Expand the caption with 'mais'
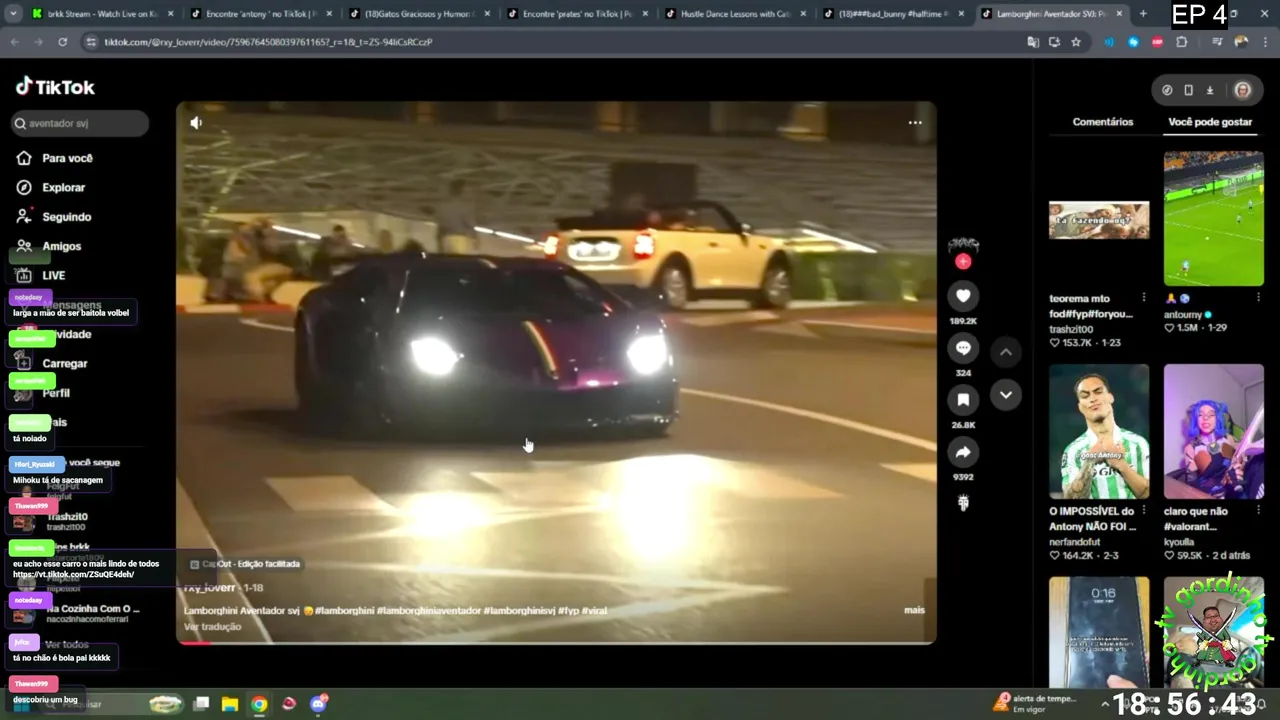Viewport: 1280px width, 720px height. (914, 610)
